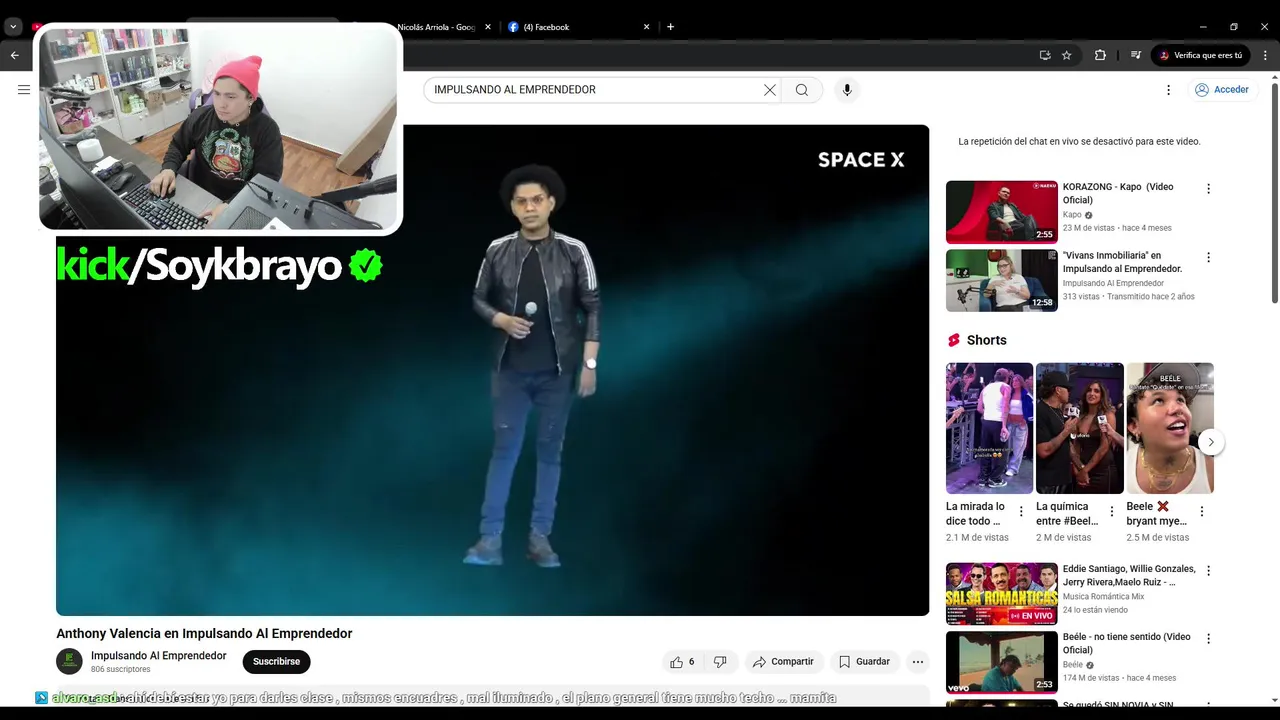Viewport: 1280px width, 720px height.
Task: Start voice search with the microphone icon
Action: pyautogui.click(x=847, y=90)
